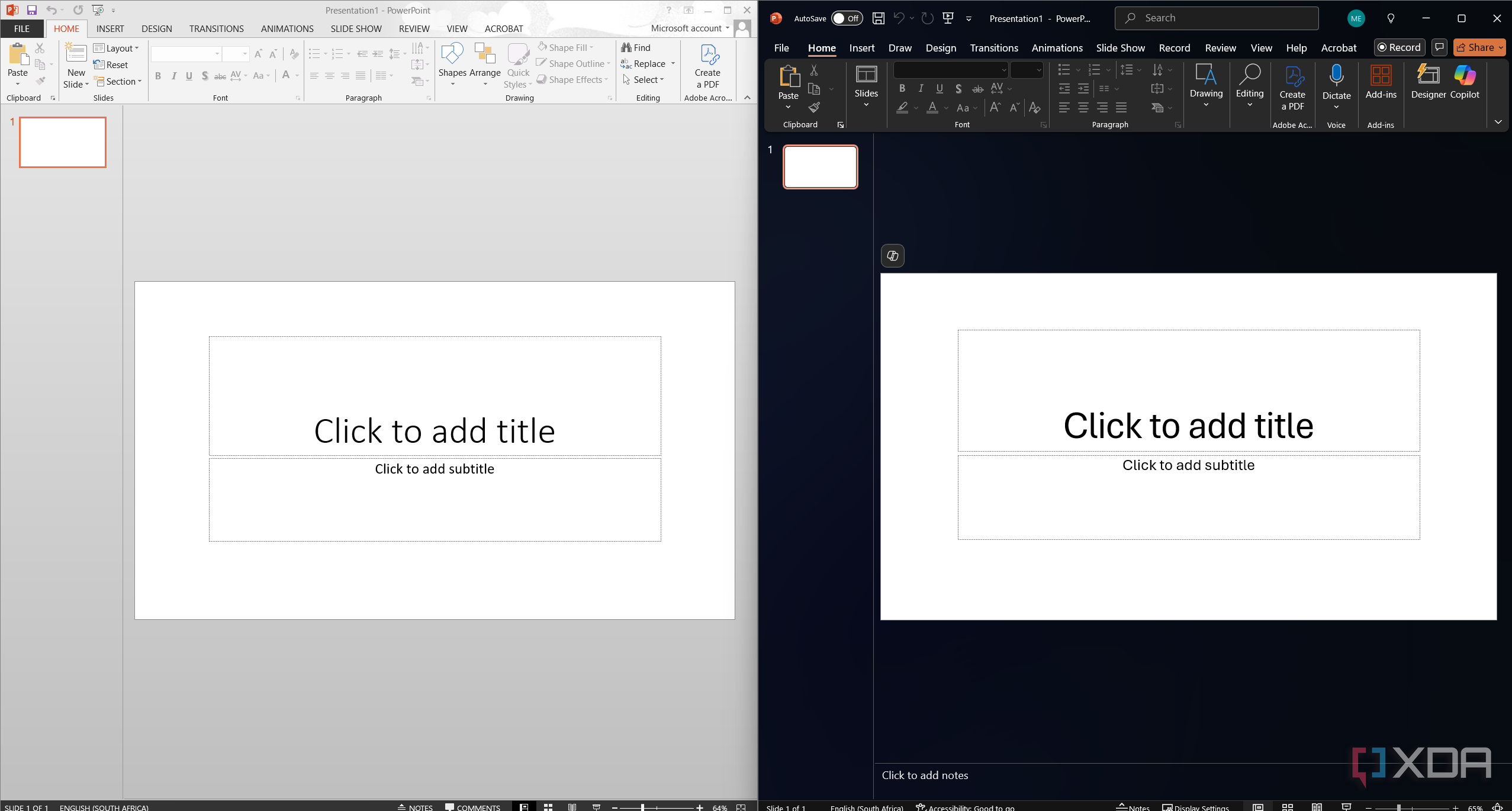Screen dimensions: 1512x811
Task: Click Paste icon in dark PowerPoint
Action: tap(789, 76)
